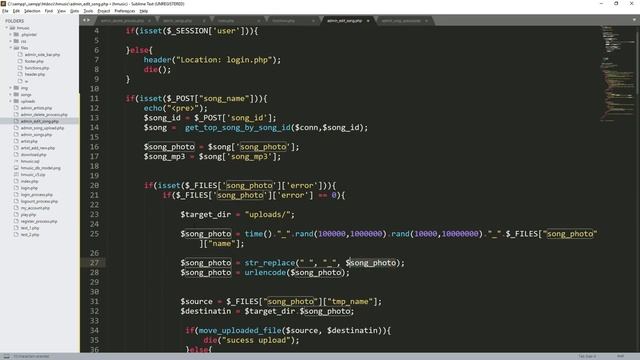Open functions.php in the sidebar
Image resolution: width=640 pixels, height=360 pixels.
pyautogui.click(x=37, y=68)
